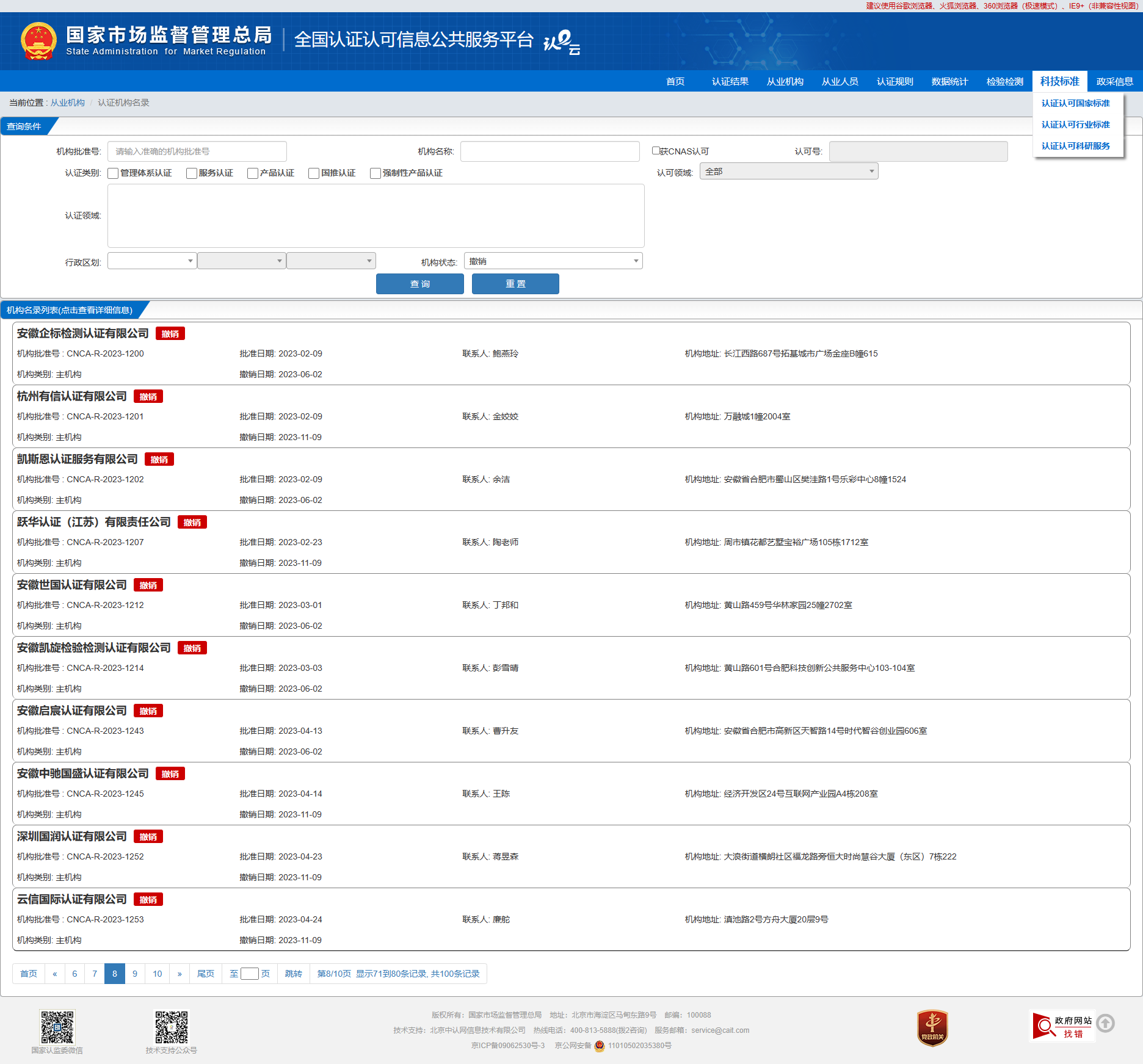Screen dimensions: 1143x1064
Task: Open the 认证结果 navigation menu
Action: pos(730,82)
